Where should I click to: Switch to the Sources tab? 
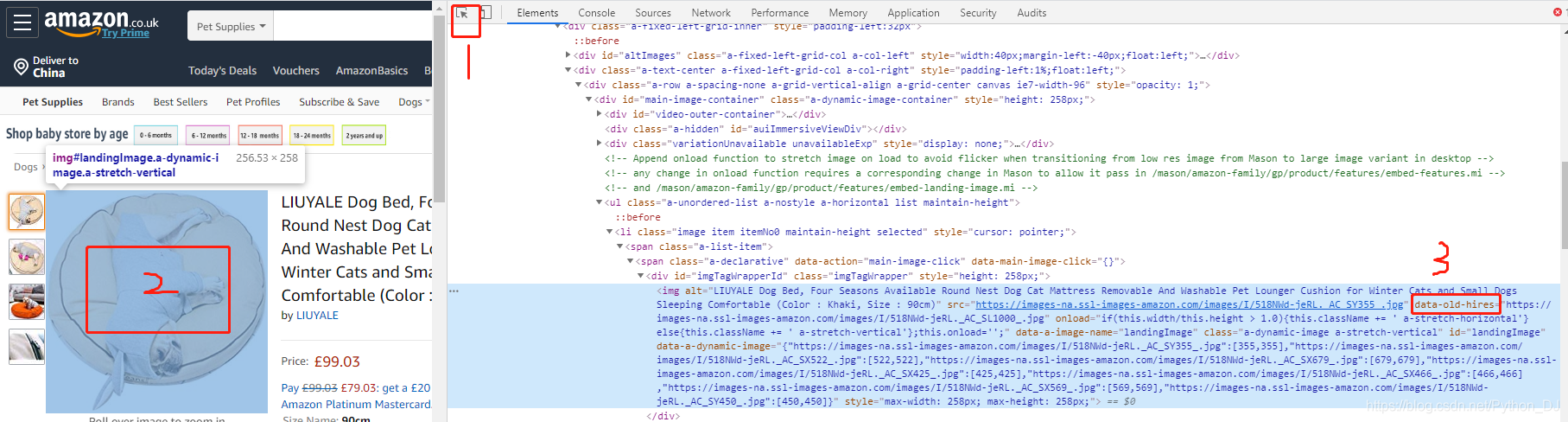click(653, 13)
